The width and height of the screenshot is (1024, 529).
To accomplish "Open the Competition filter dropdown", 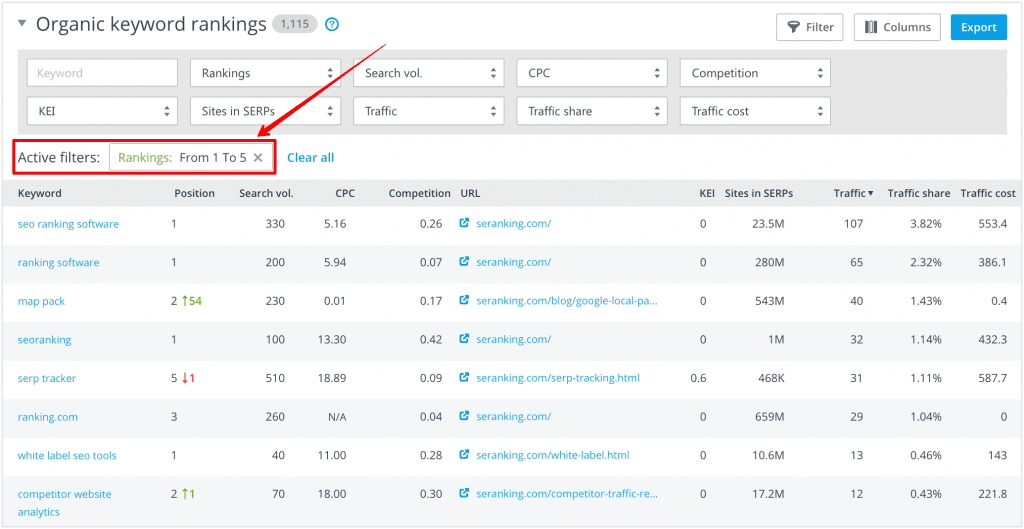I will [755, 73].
